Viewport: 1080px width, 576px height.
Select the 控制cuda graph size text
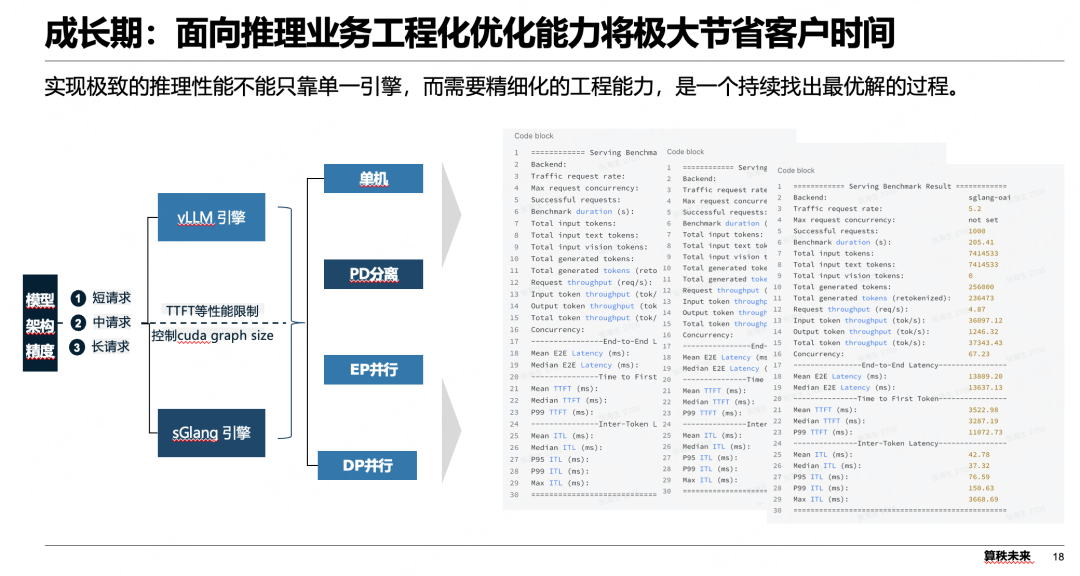tap(212, 336)
